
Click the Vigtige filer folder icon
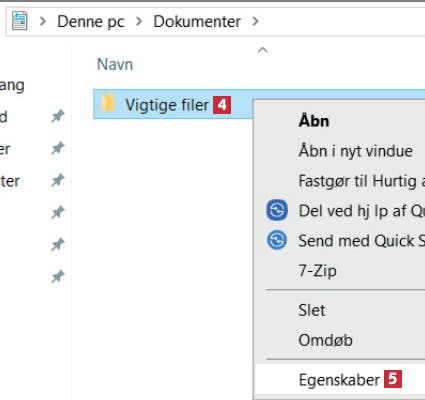108,103
